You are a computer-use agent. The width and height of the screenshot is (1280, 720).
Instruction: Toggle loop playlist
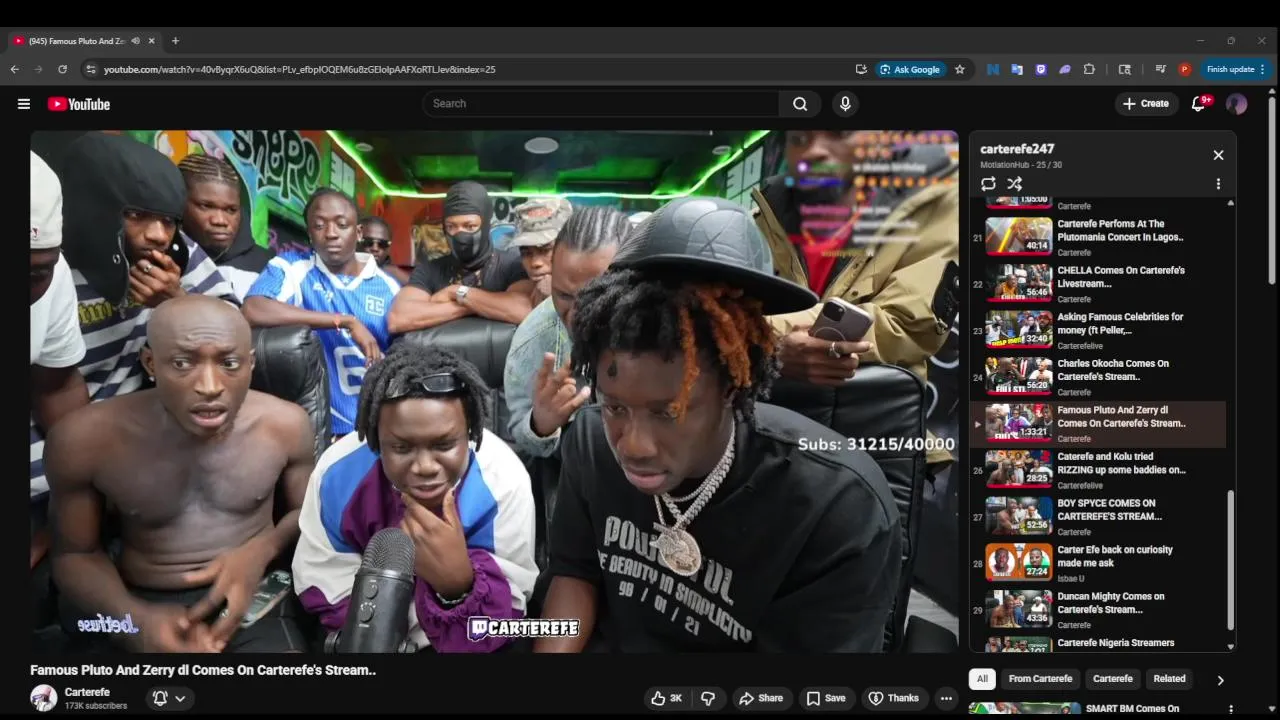[988, 184]
